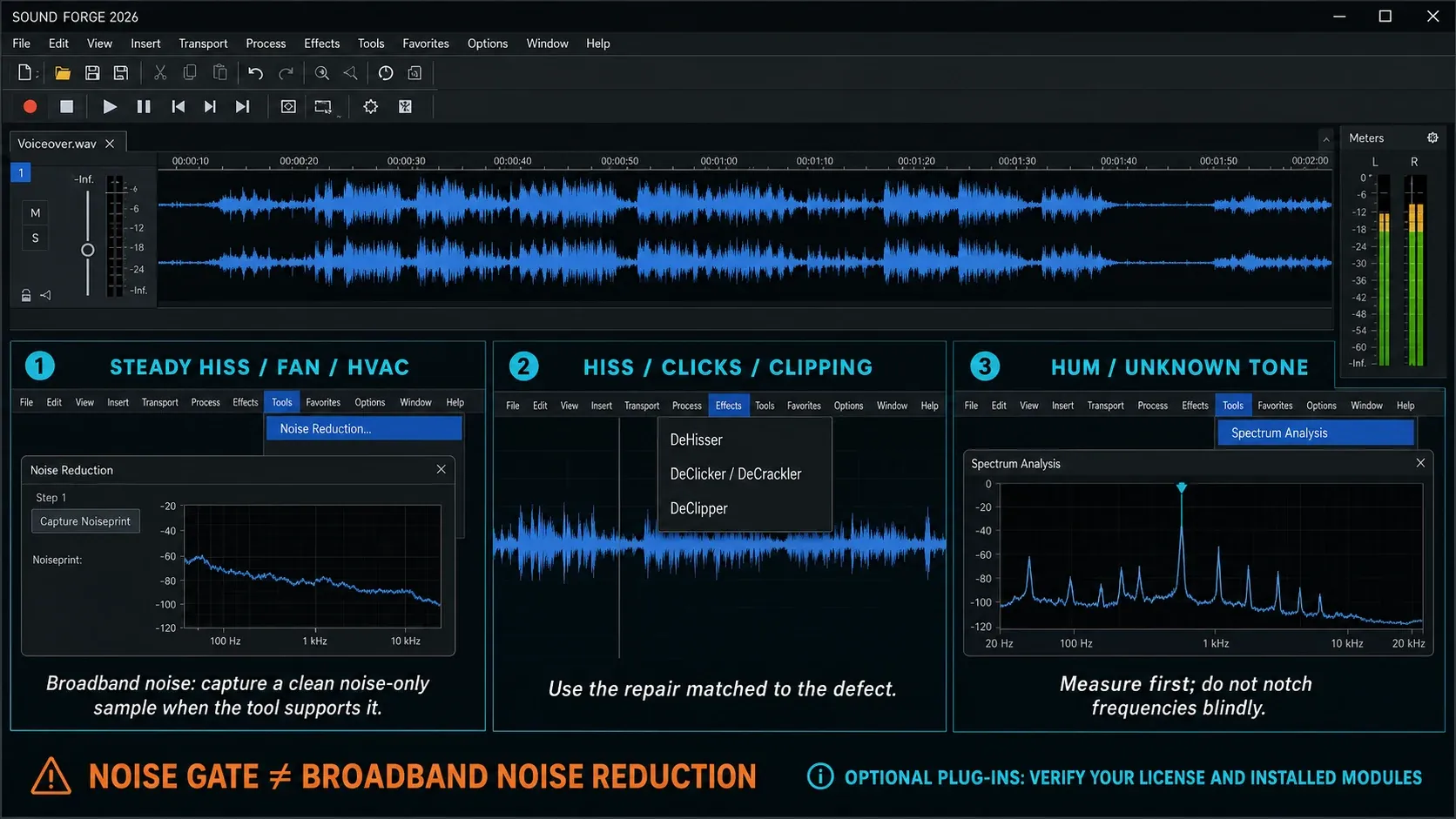Open the gear icon in the transport toolbar
The height and width of the screenshot is (819, 1456).
tap(371, 106)
